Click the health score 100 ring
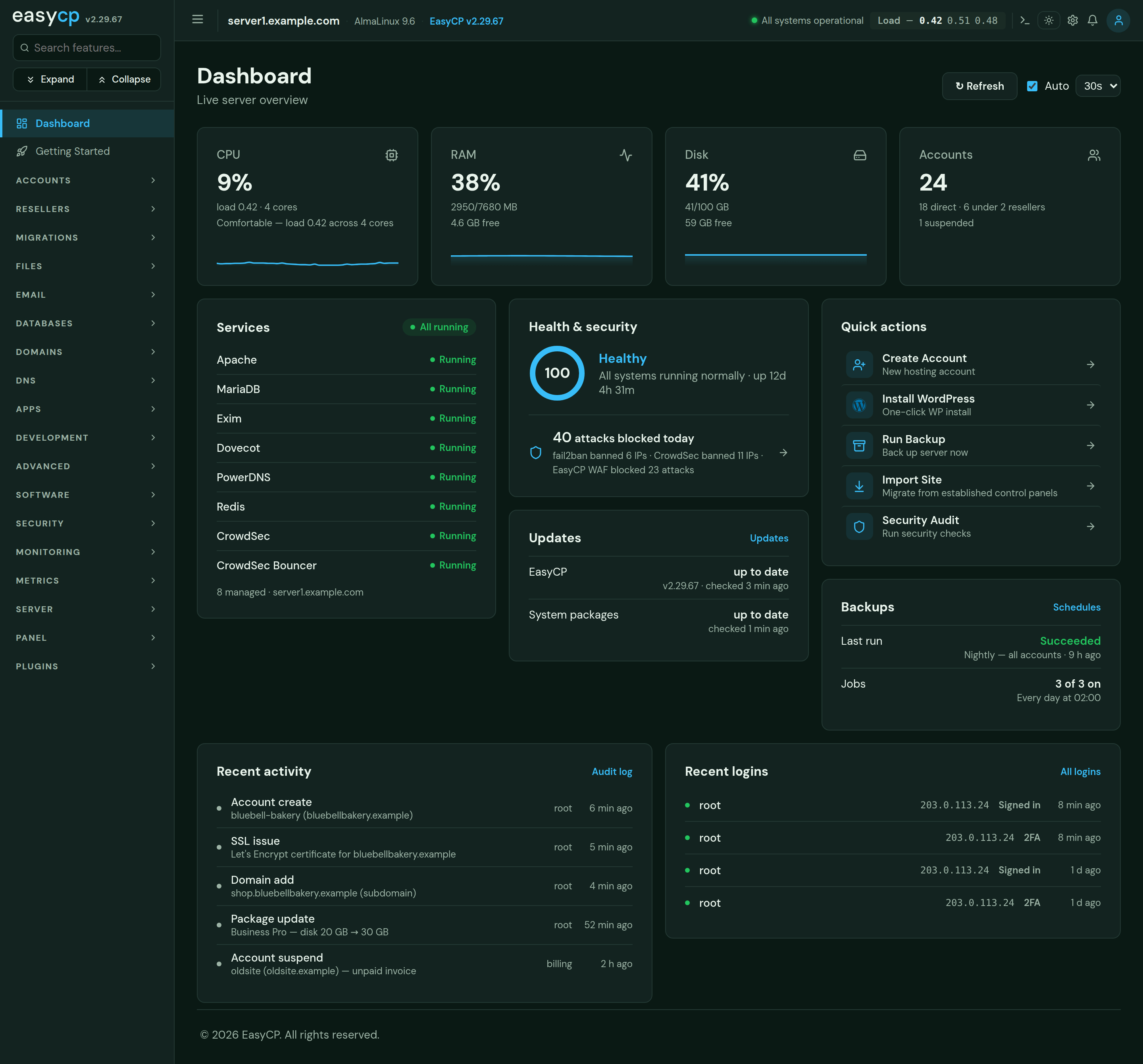Image resolution: width=1143 pixels, height=1064 pixels. (x=556, y=373)
